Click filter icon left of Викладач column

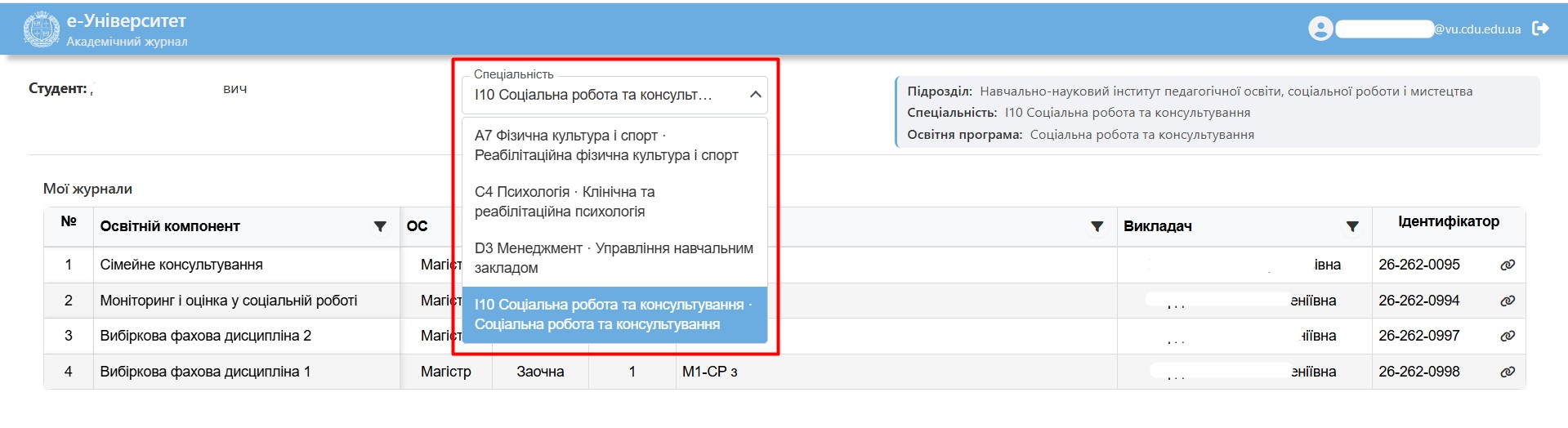(x=1097, y=226)
